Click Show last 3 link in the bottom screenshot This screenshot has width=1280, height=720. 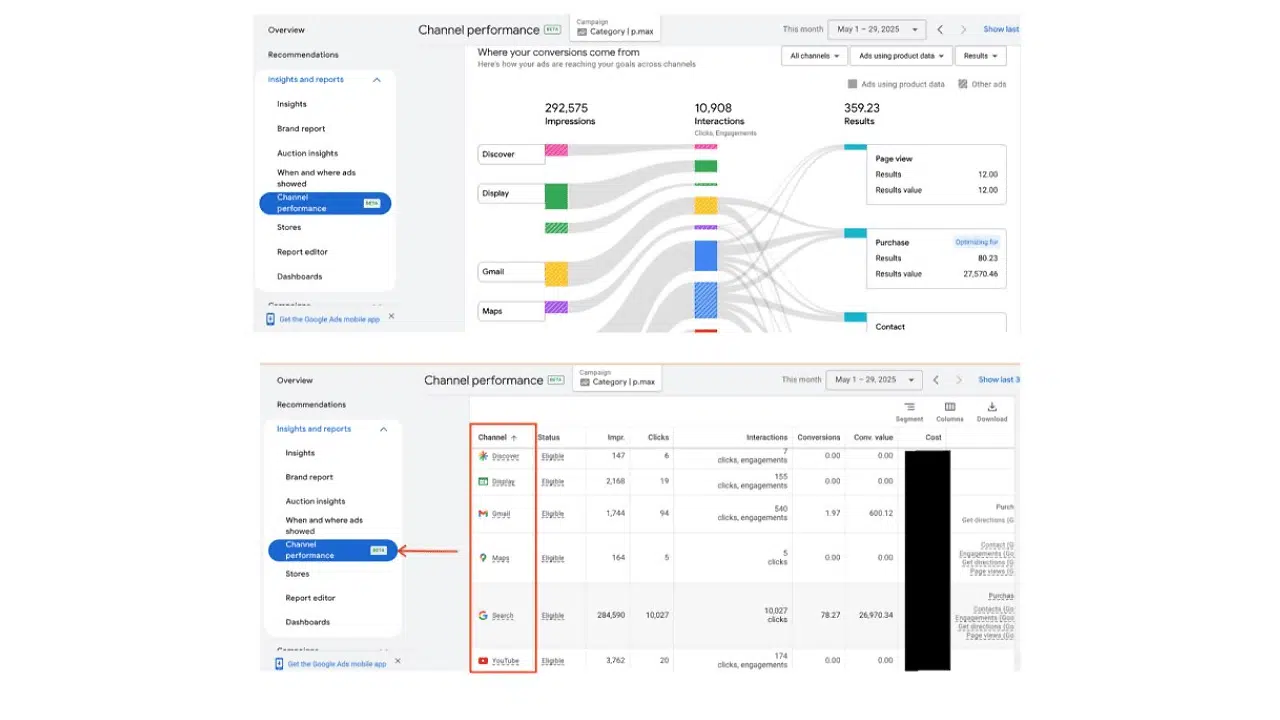[x=999, y=380]
